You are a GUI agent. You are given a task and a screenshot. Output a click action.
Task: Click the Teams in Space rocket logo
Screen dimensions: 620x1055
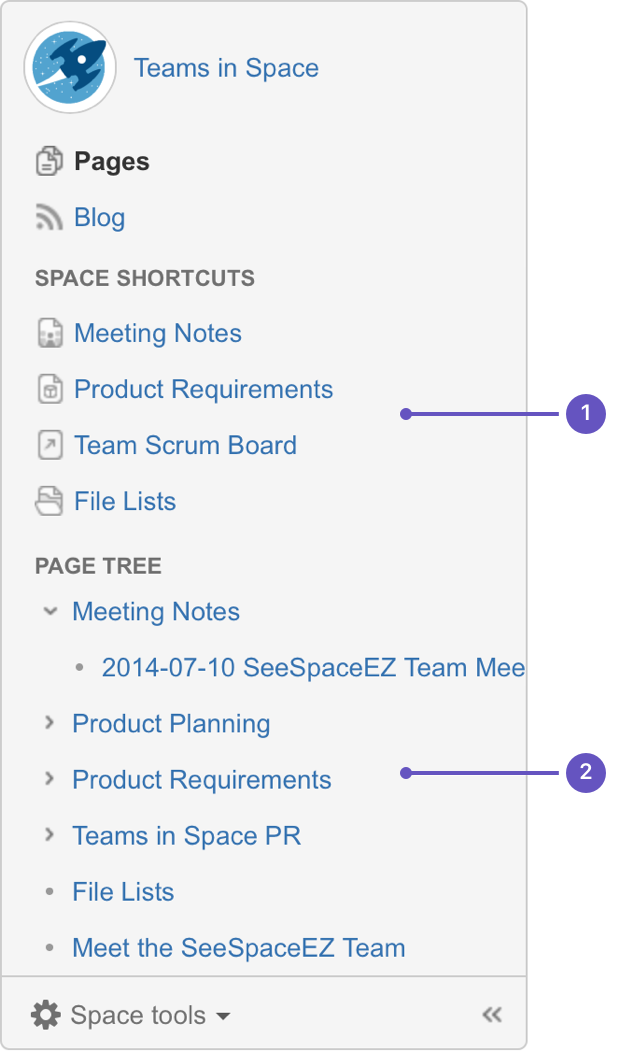[70, 67]
